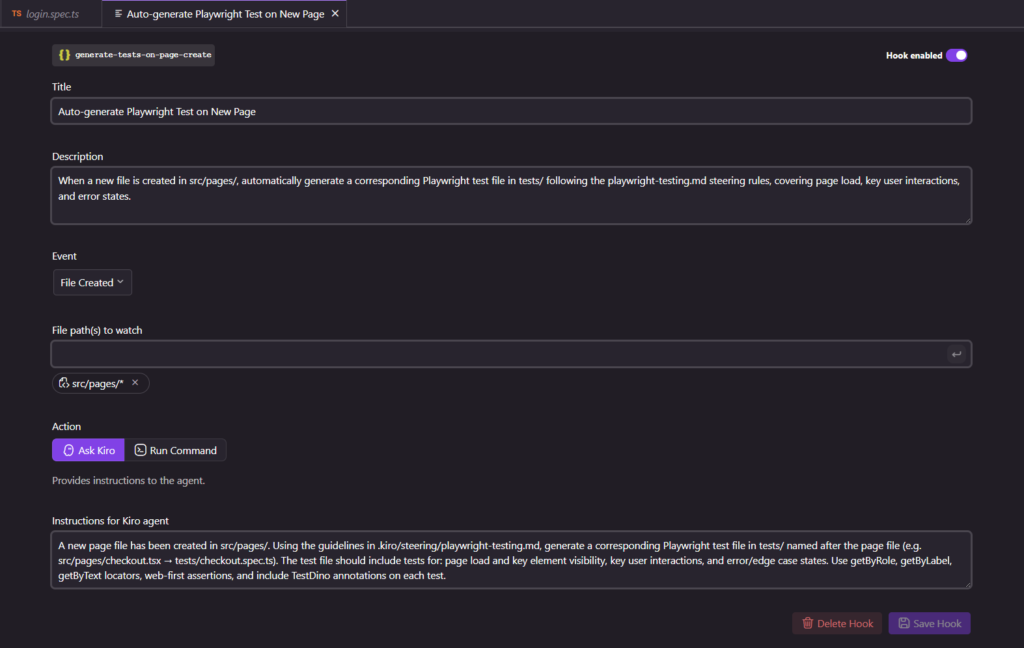Select the Ask Kiro action option

(x=88, y=450)
